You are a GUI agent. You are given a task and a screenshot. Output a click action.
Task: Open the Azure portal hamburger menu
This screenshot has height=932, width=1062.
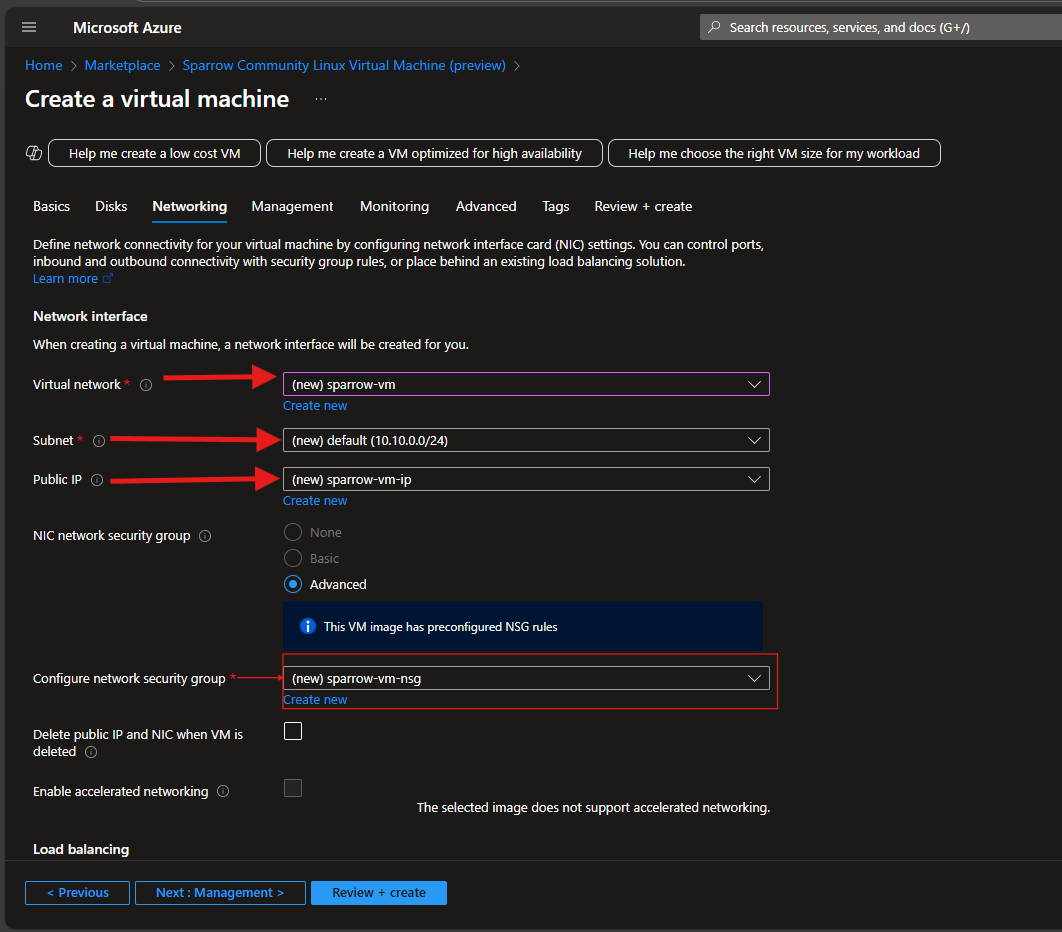29,27
